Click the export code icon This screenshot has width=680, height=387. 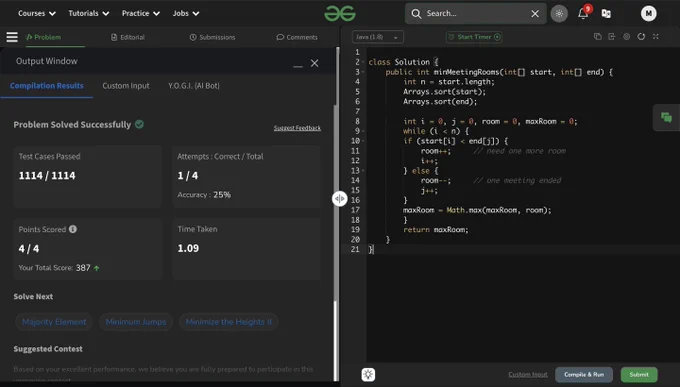(612, 36)
